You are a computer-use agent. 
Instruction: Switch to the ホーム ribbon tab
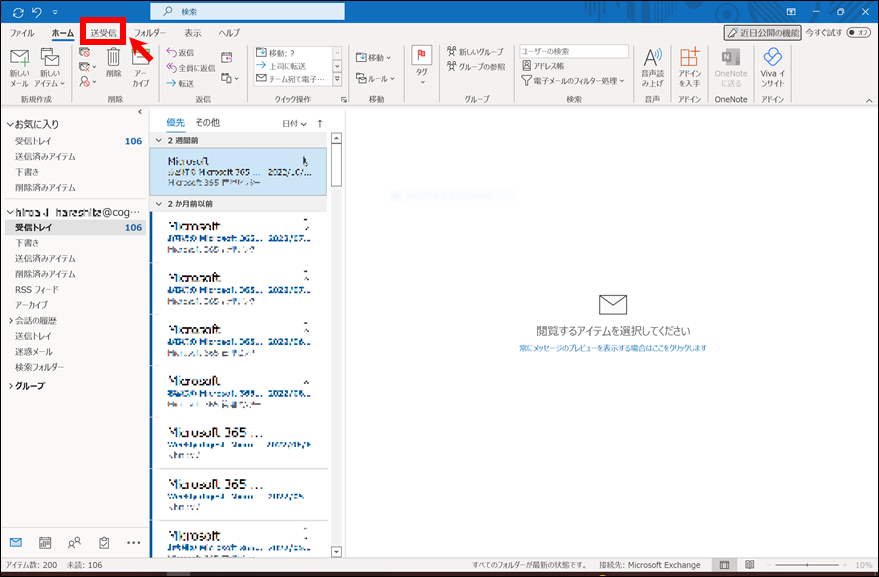pyautogui.click(x=62, y=33)
